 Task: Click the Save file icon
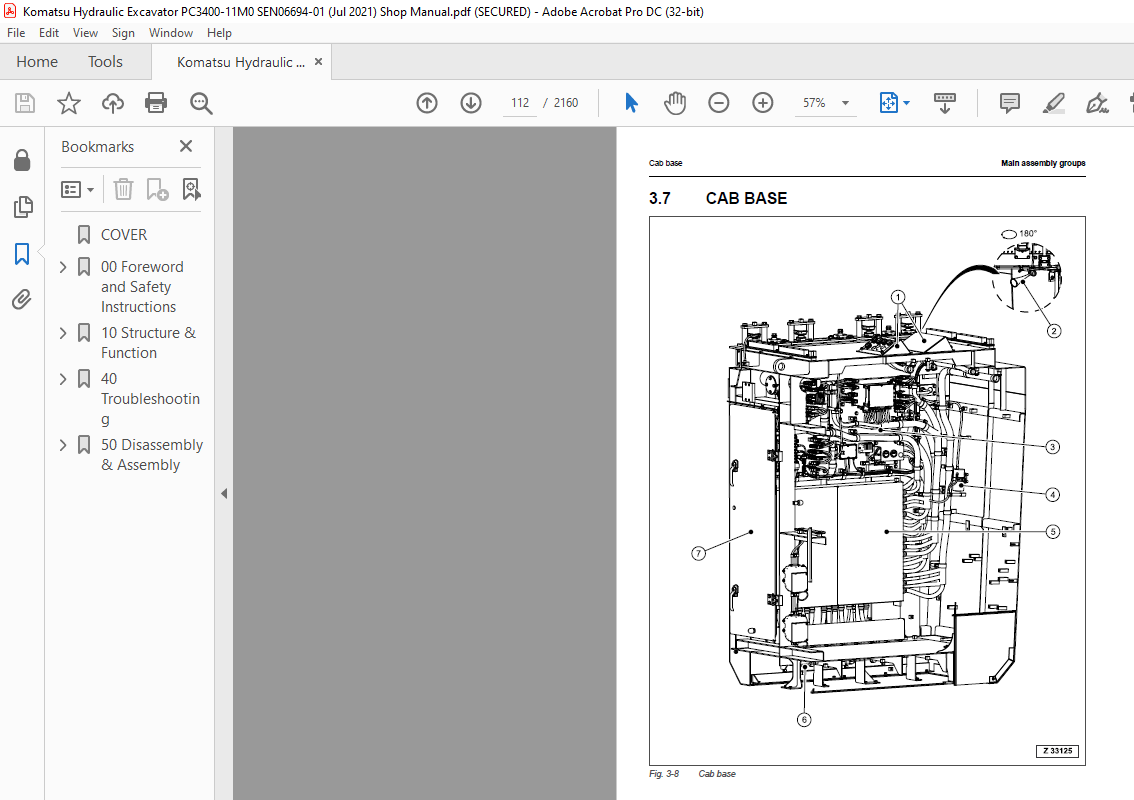25,103
